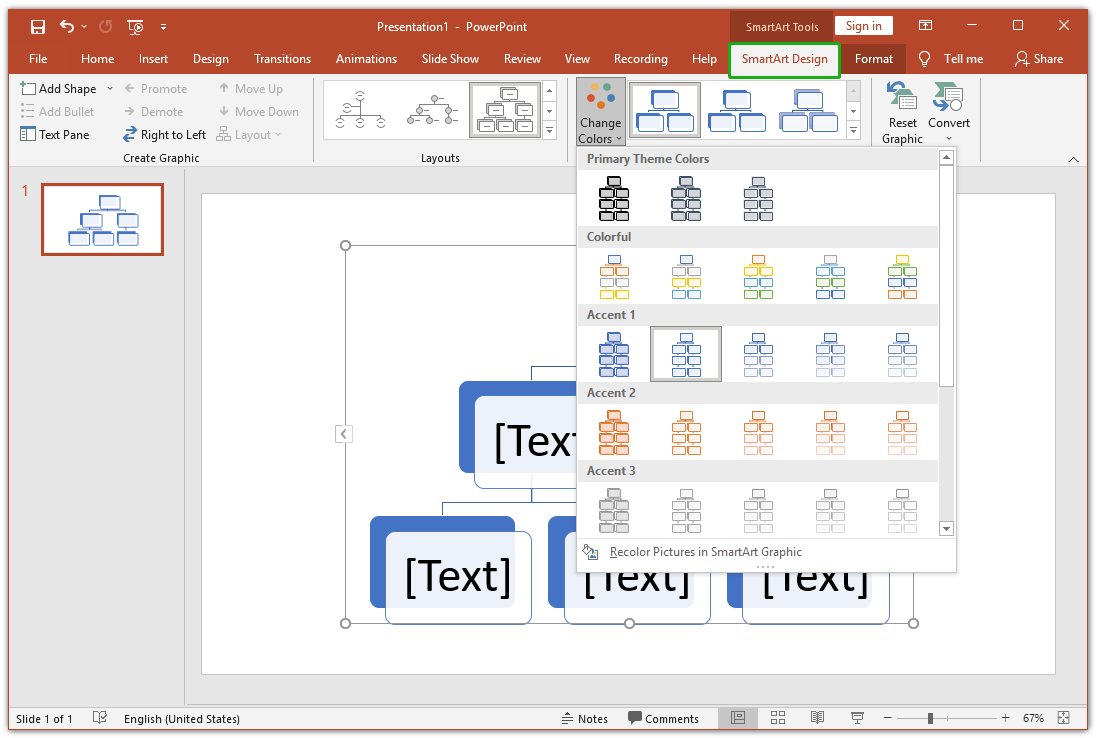The height and width of the screenshot is (738, 1097).
Task: Click the Redo icon in quick access toolbar
Action: click(x=106, y=27)
